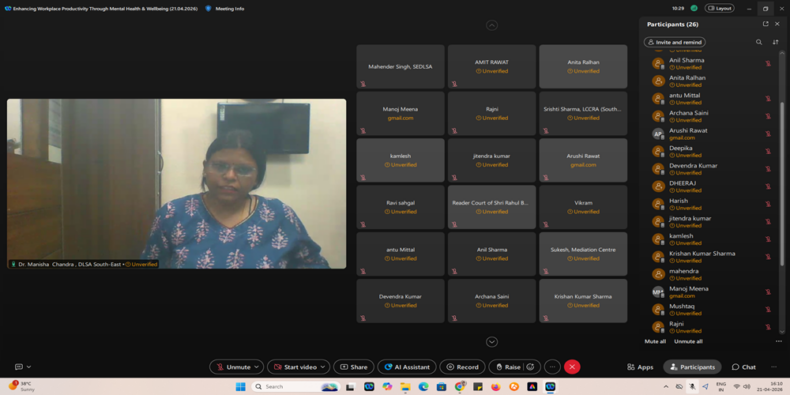
Task: Click the taskbar Search box
Action: tap(296, 386)
